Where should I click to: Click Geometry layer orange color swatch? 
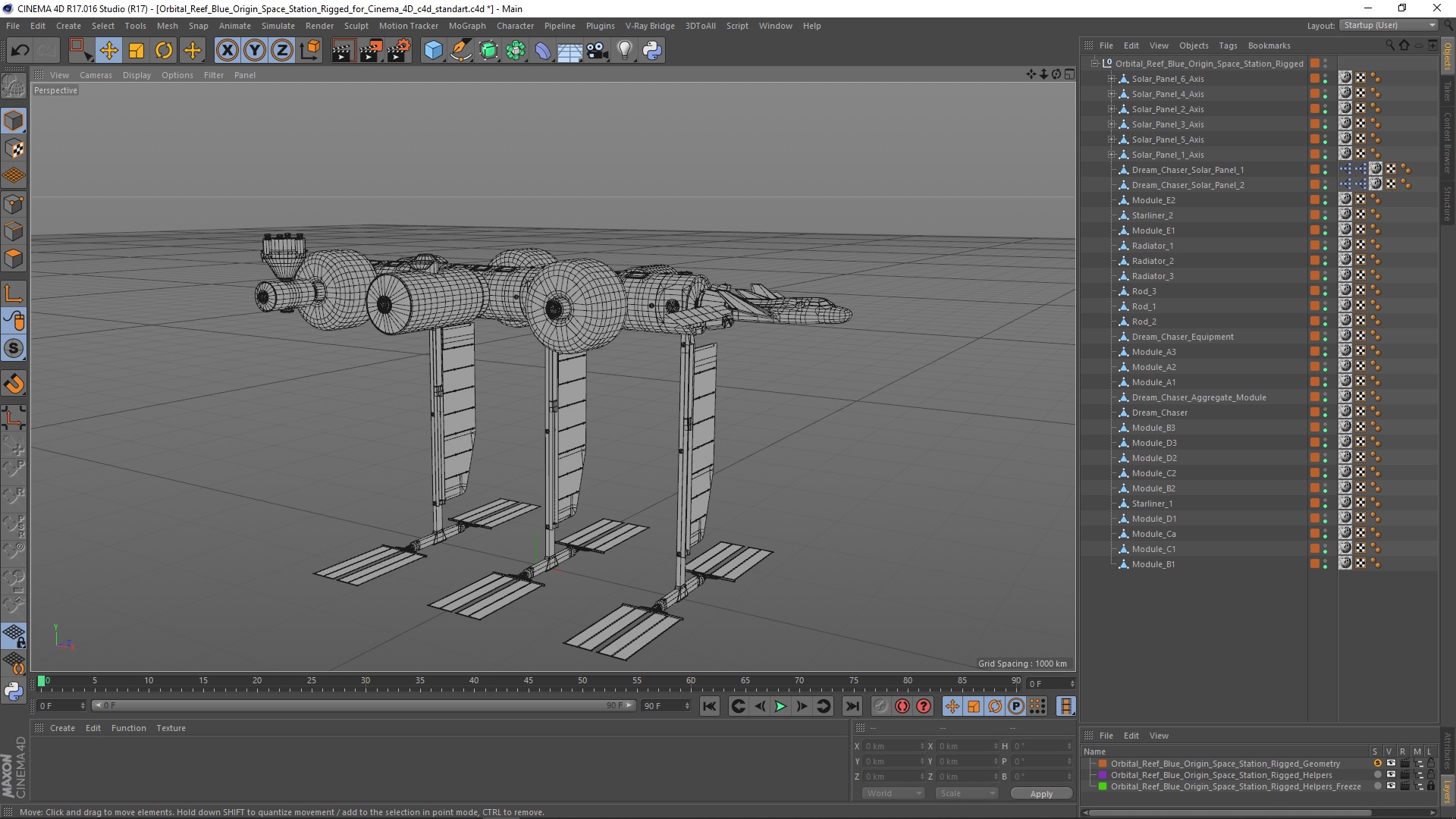[x=1103, y=764]
